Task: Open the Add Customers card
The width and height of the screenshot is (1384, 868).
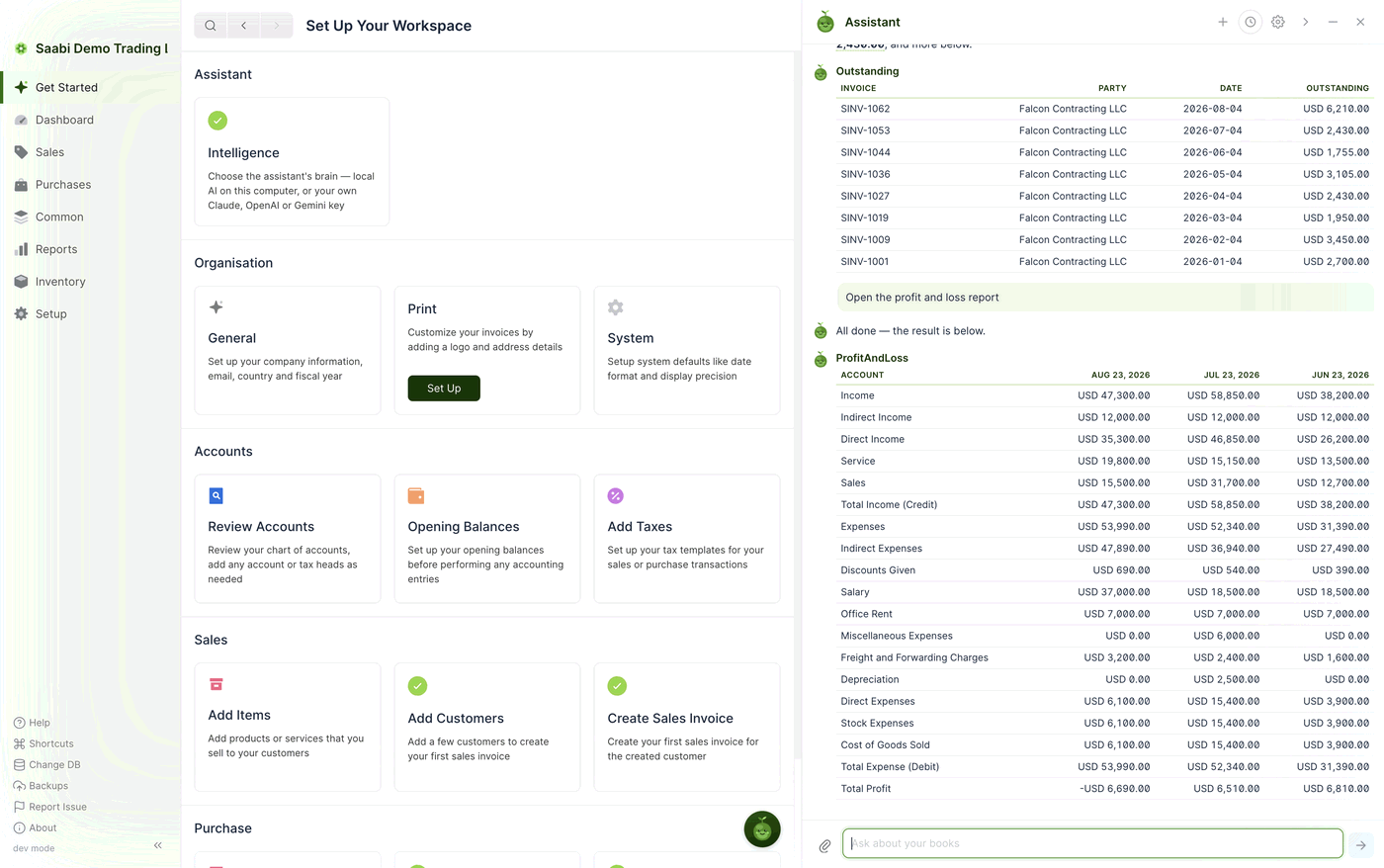Action: [487, 728]
